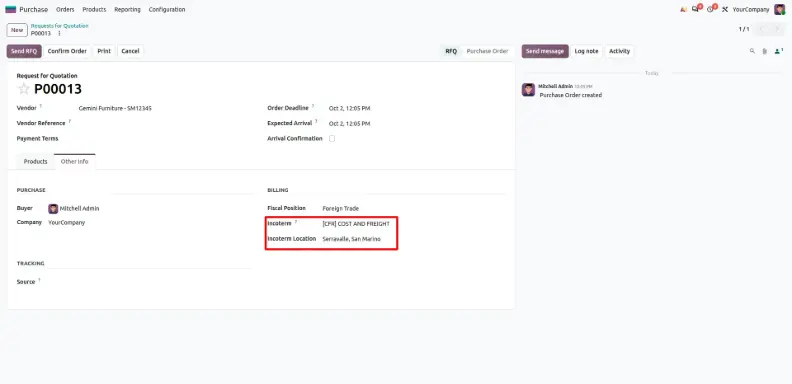Select the Other Info tab

pyautogui.click(x=74, y=162)
